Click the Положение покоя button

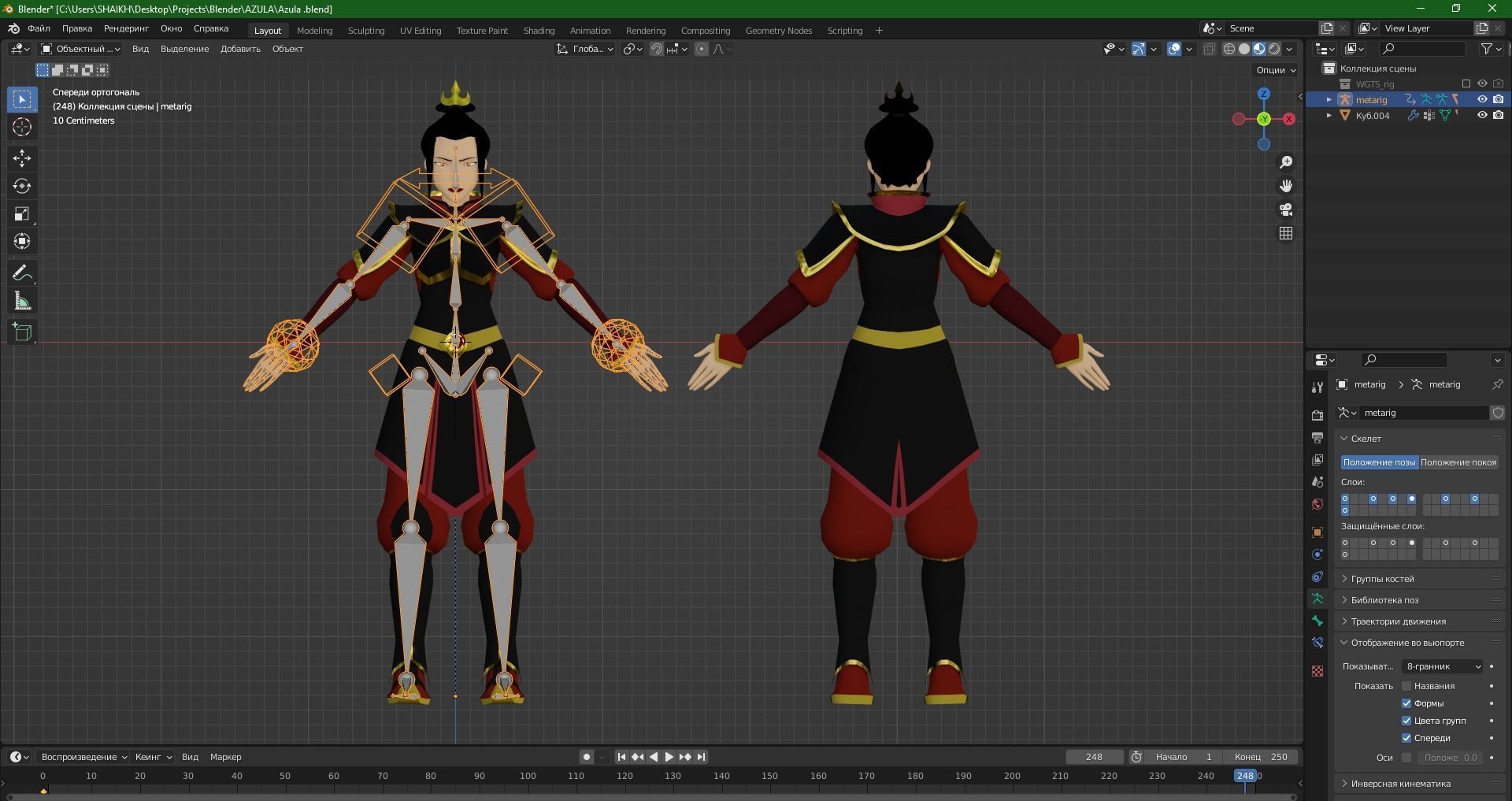pyautogui.click(x=1458, y=462)
